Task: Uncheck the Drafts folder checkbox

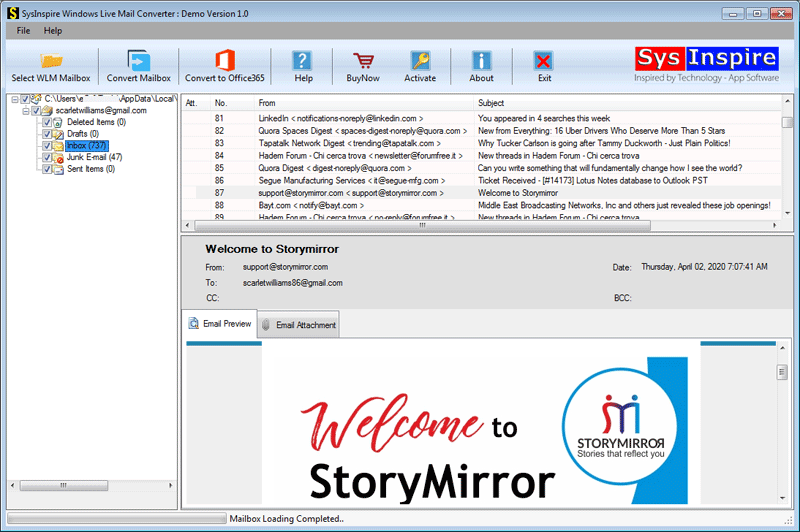Action: click(47, 134)
